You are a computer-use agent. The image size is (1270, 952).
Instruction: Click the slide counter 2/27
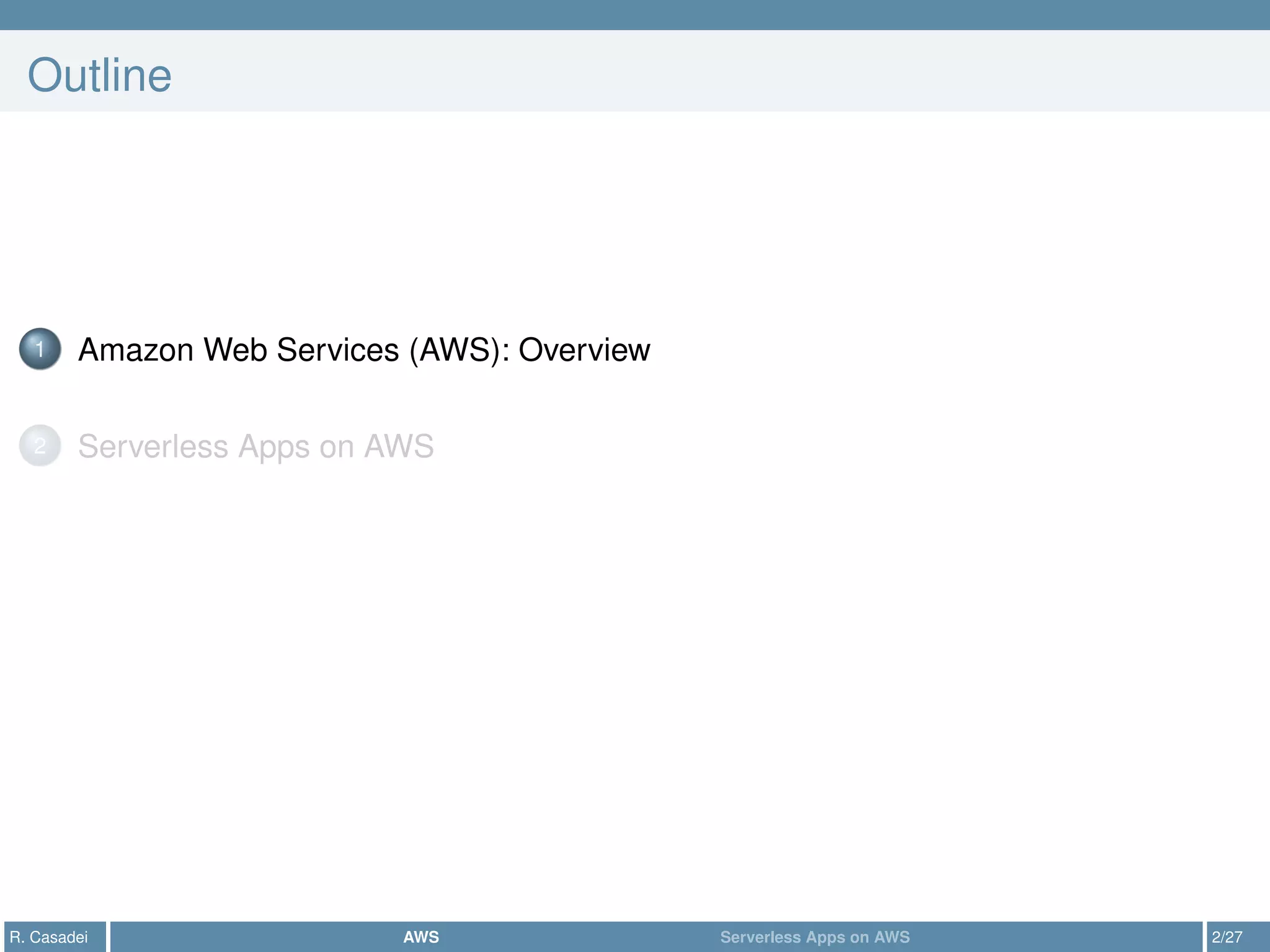pos(1227,937)
